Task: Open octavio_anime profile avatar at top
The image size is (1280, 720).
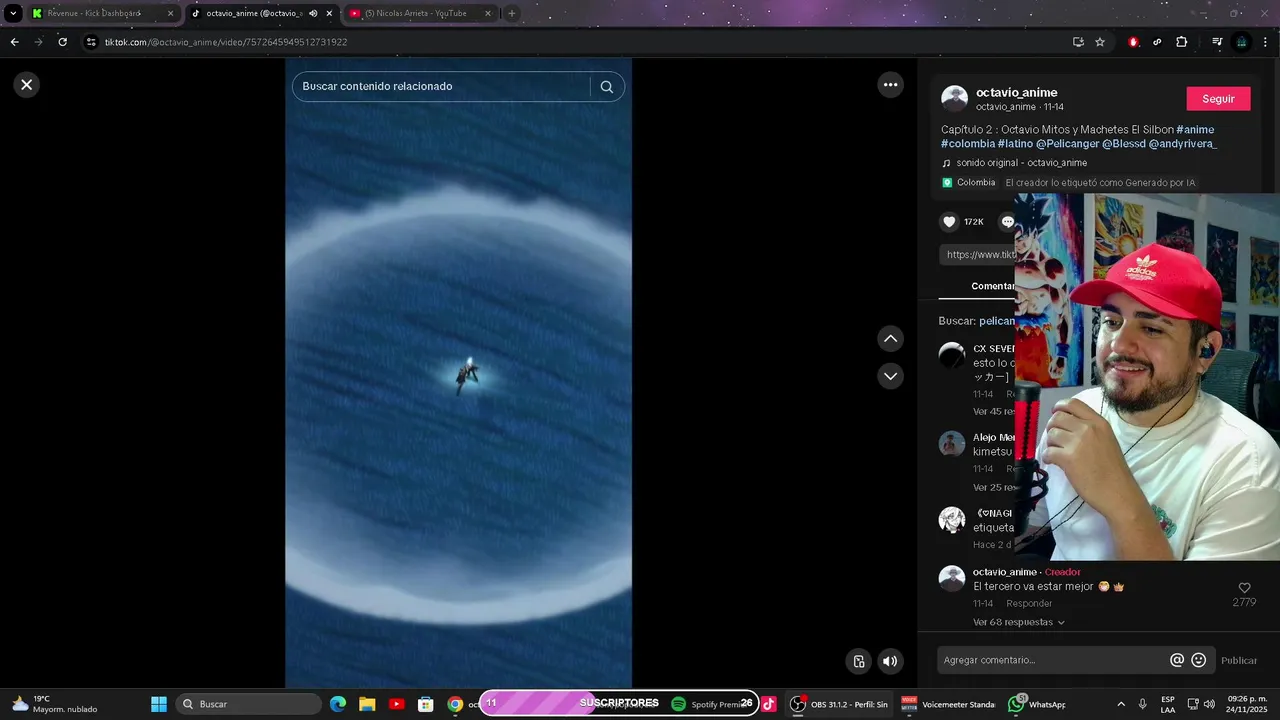Action: (954, 99)
